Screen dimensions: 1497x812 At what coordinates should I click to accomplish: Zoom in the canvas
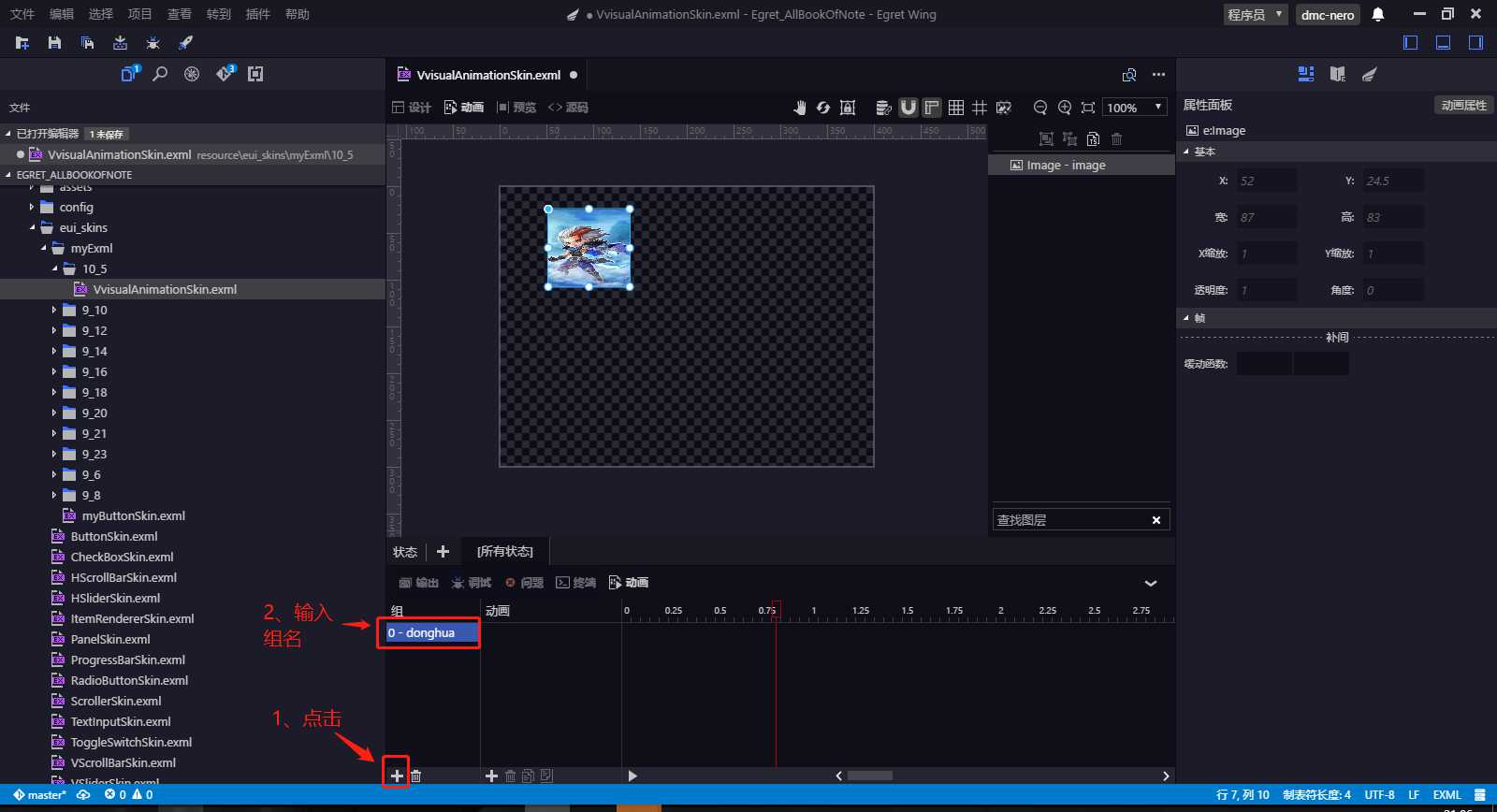coord(1065,108)
